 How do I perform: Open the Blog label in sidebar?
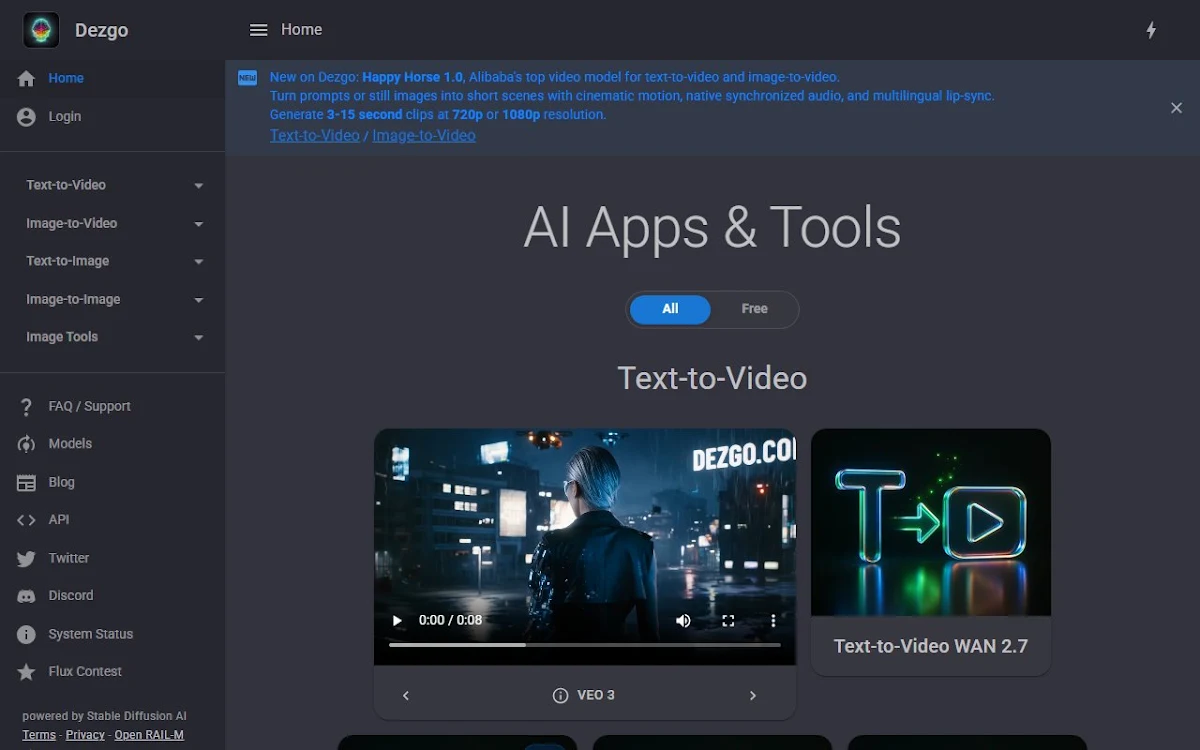[x=61, y=482]
